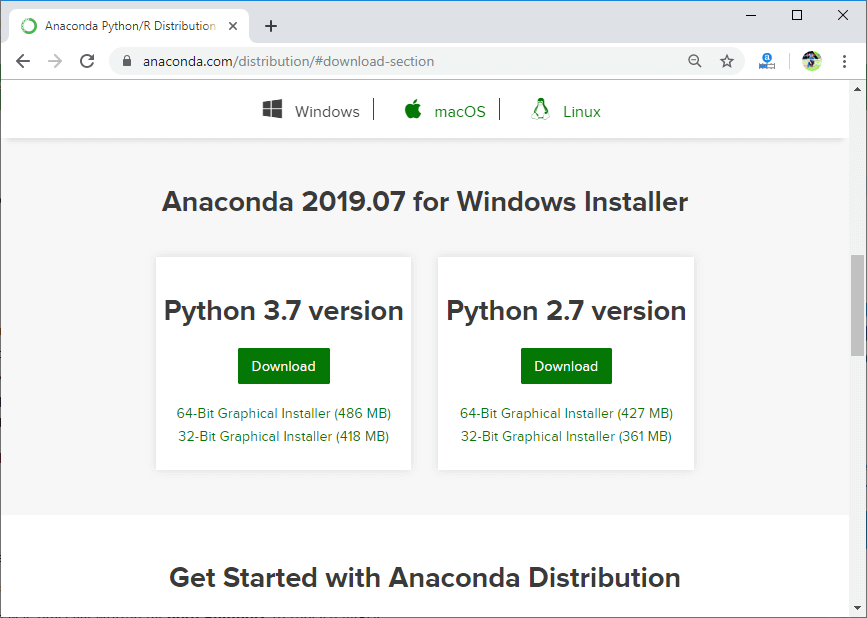
Task: Click the Windows logo icon
Action: (272, 110)
